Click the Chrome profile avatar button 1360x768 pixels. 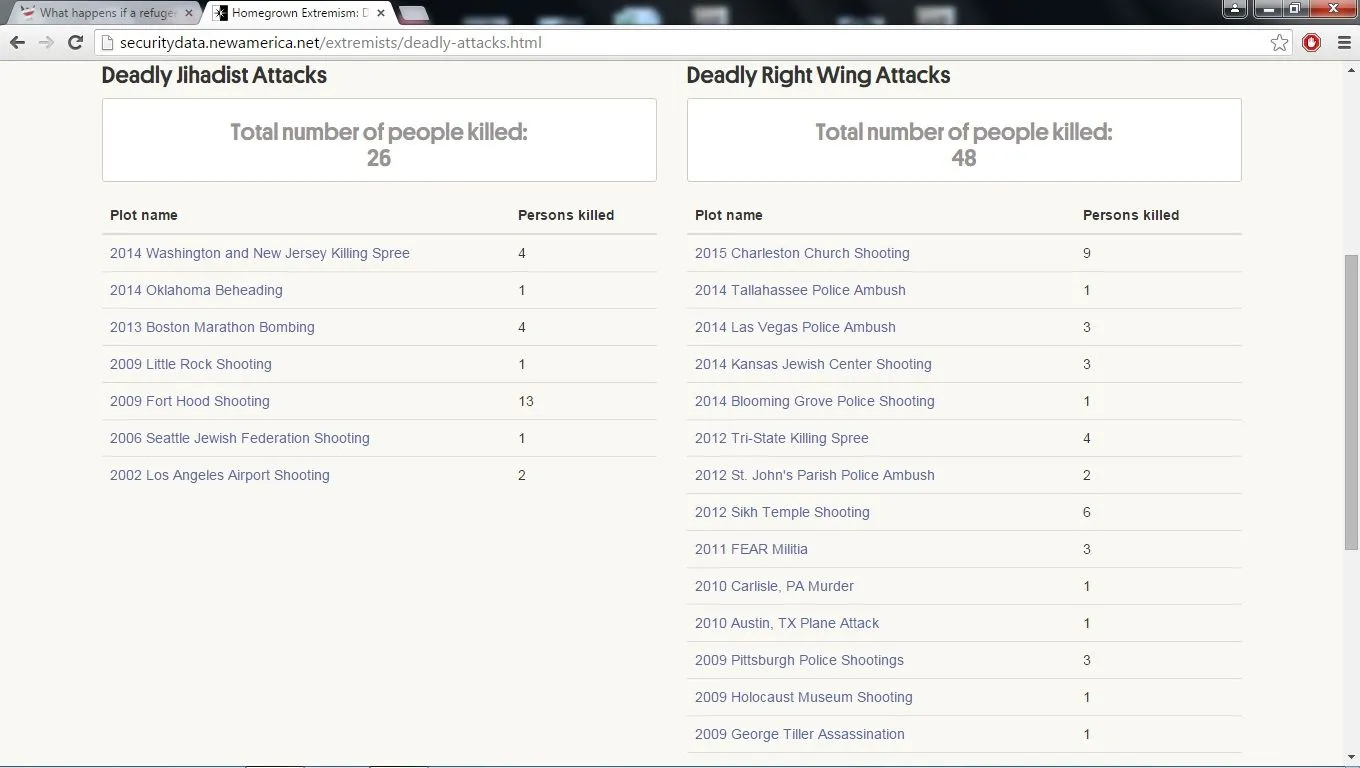coord(1234,8)
